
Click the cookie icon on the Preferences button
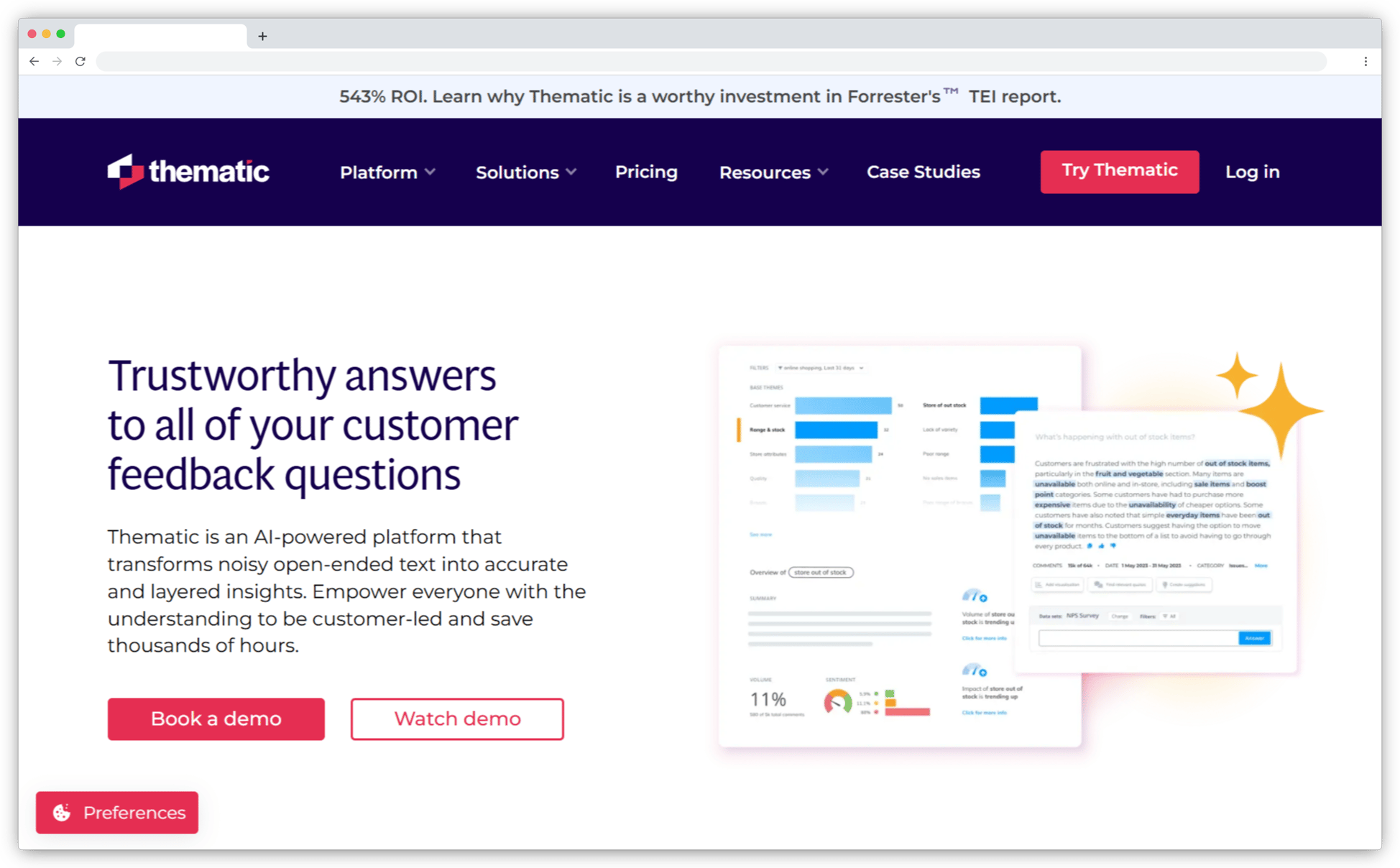[63, 813]
